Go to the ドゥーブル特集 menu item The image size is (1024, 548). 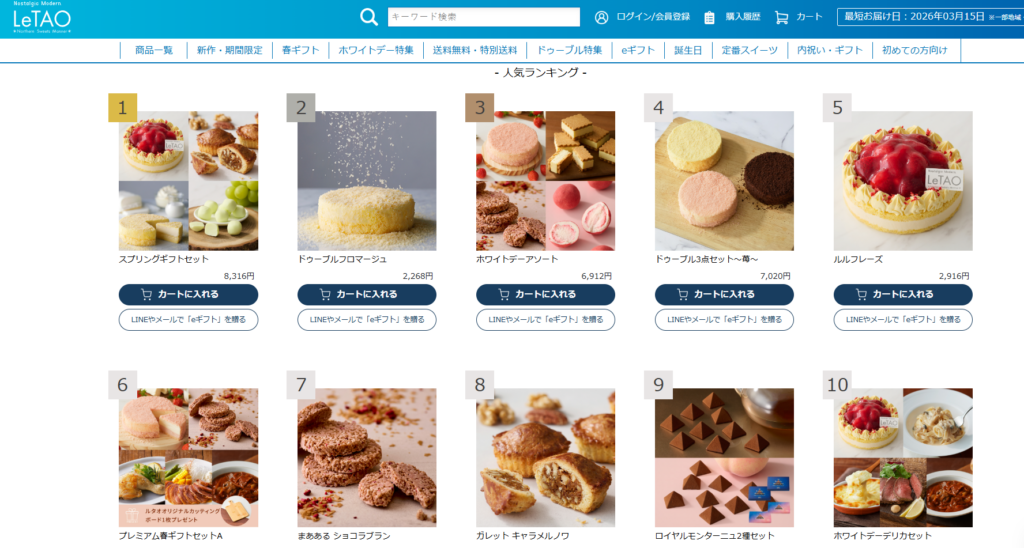(569, 50)
